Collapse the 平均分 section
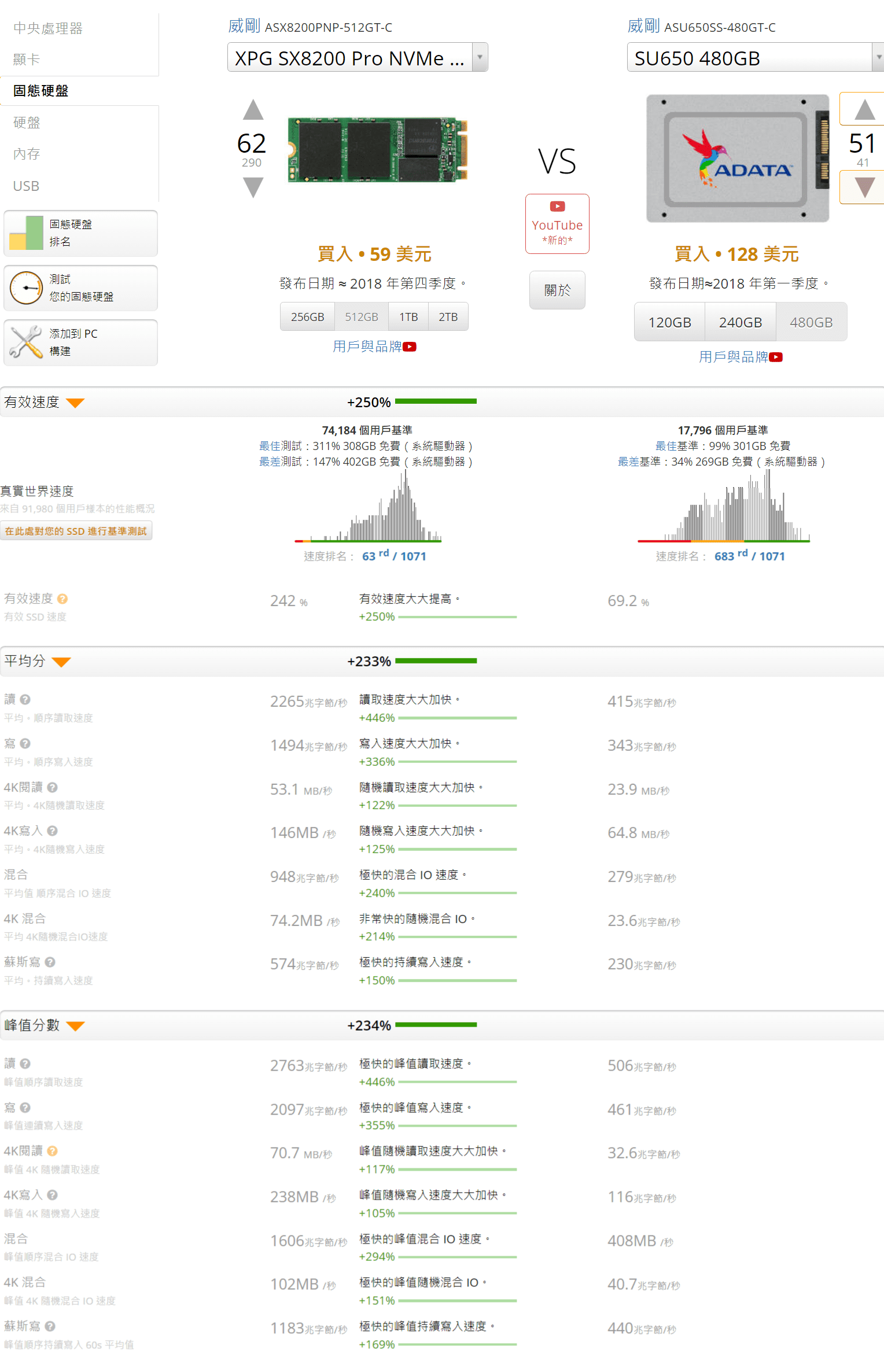The image size is (884, 1372). tap(61, 662)
